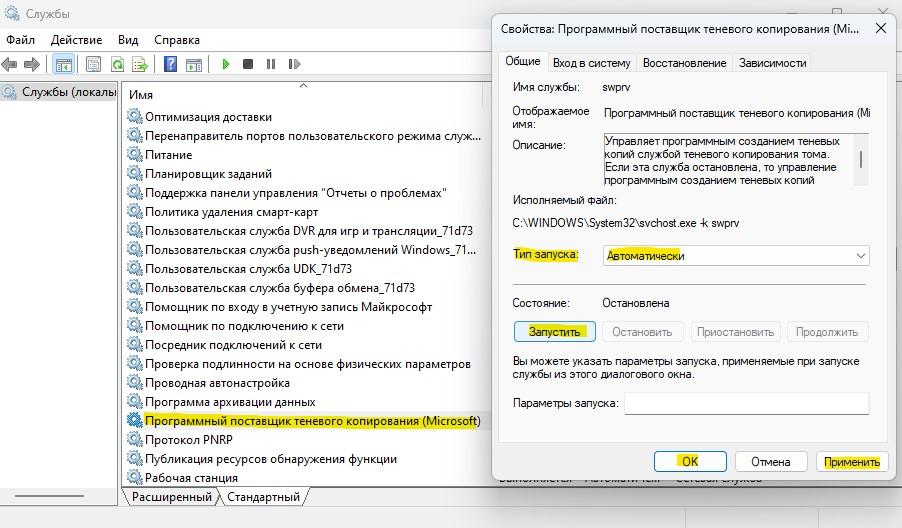Click the executable path C:\WINDOWS\System32\svchost.exe text

(x=625, y=223)
